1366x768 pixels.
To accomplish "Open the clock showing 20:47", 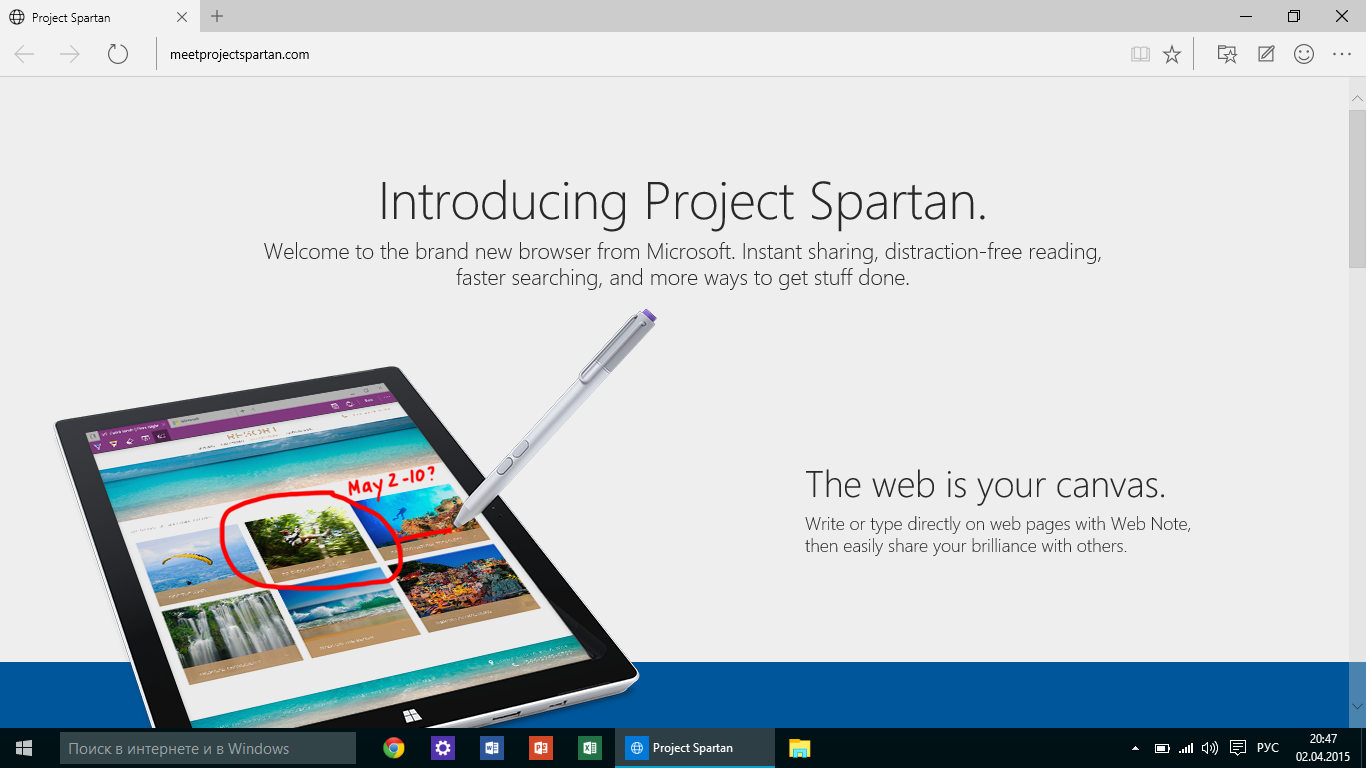I will click(1322, 748).
